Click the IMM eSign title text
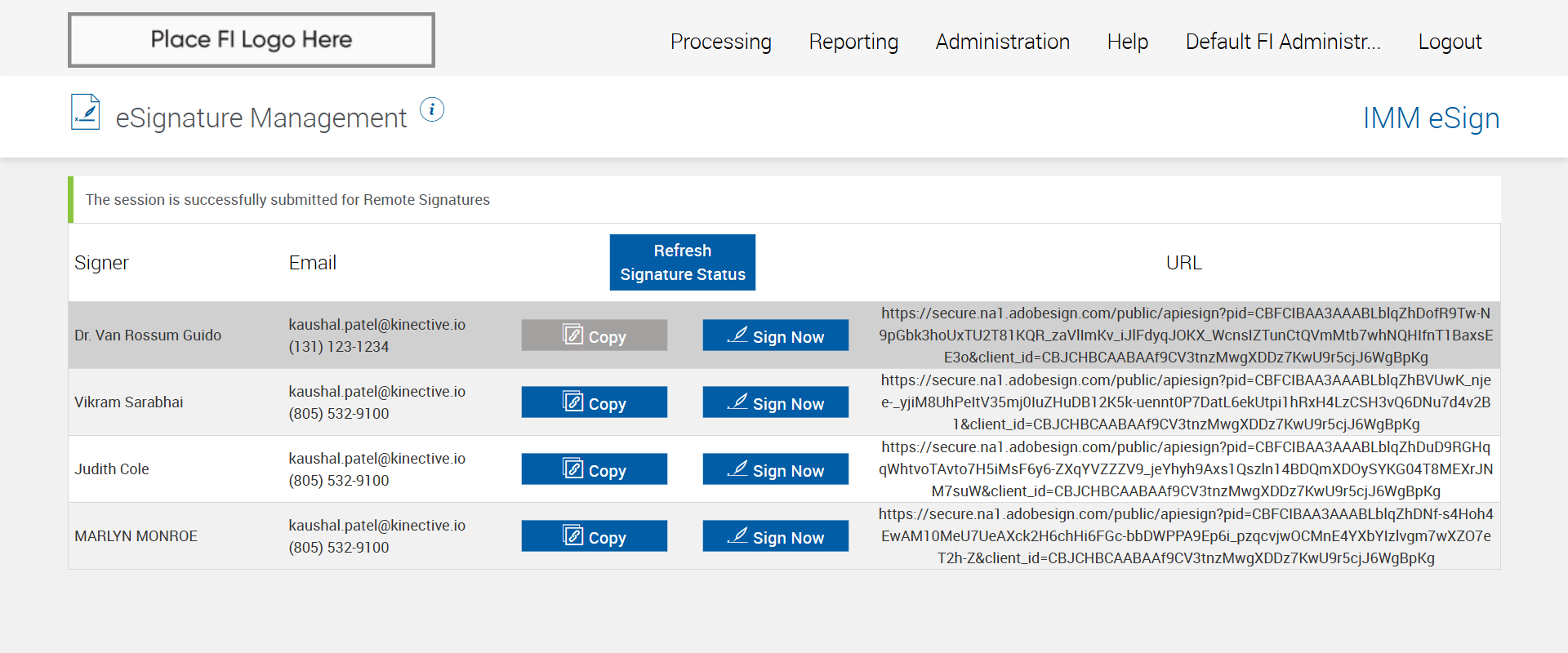1568x653 pixels. click(1431, 118)
